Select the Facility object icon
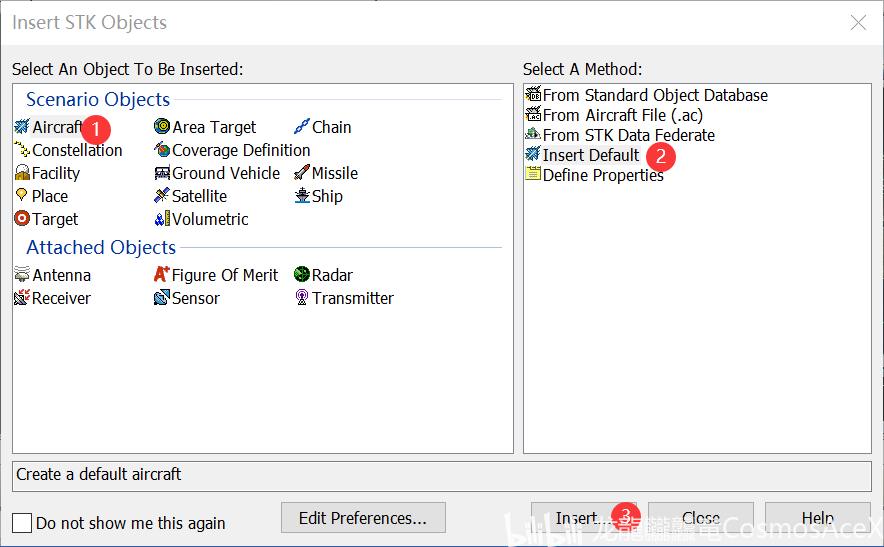884x547 pixels. (x=22, y=173)
